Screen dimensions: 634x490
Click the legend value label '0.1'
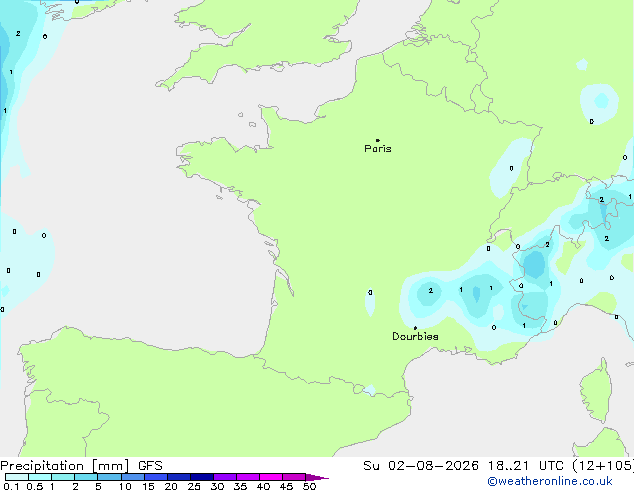point(11,486)
